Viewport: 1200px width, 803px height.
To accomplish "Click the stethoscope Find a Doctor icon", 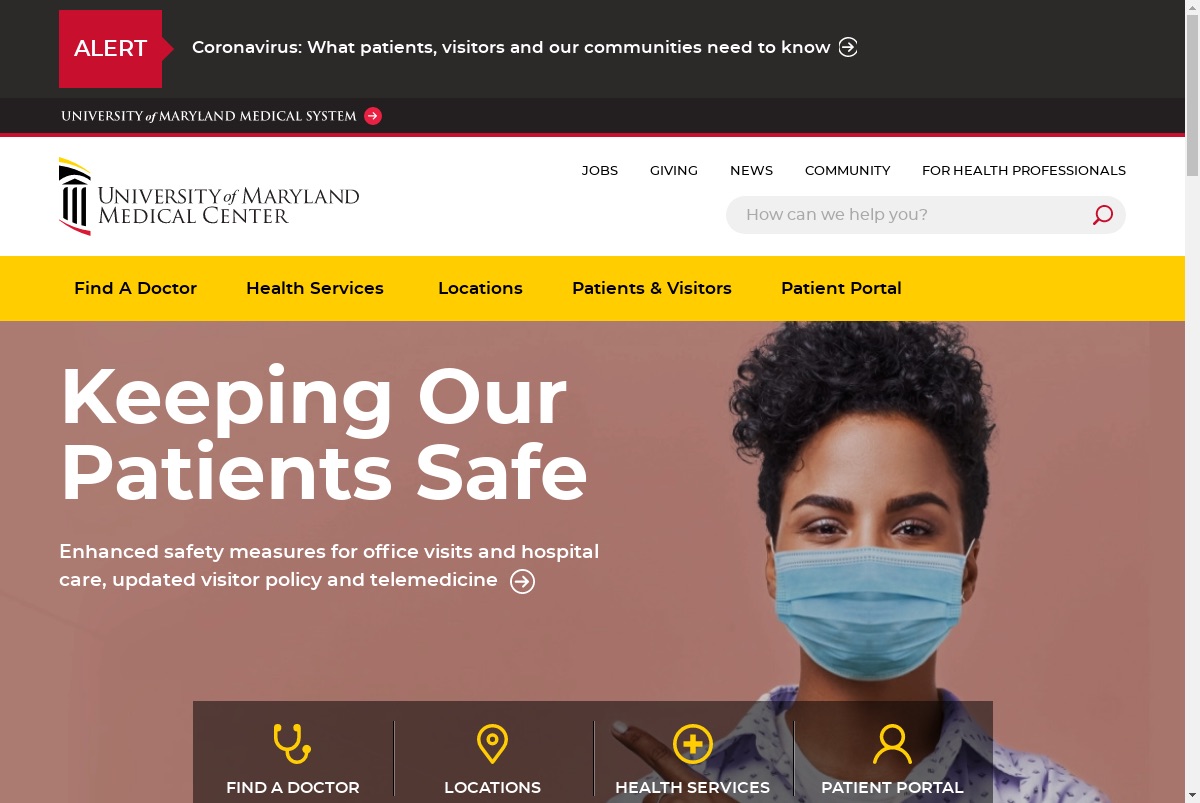I will [292, 744].
